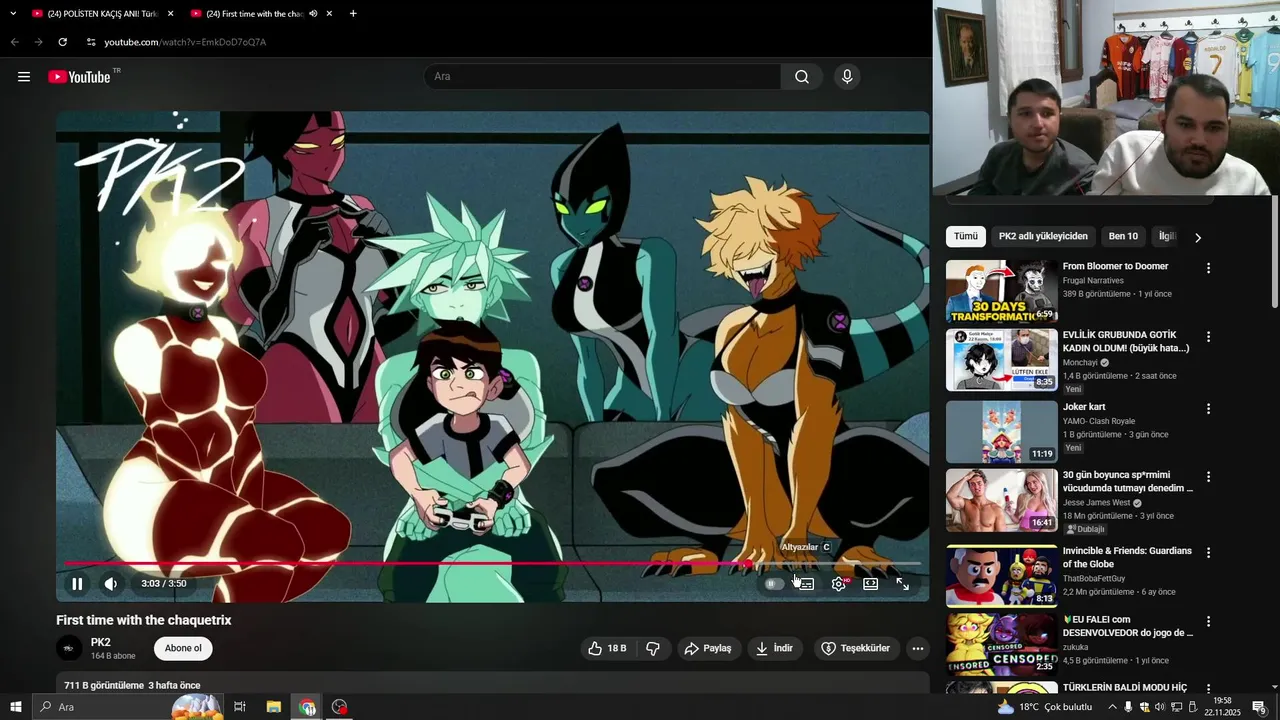Show more filter chips with the right arrow
Viewport: 1280px width, 720px height.
[x=1198, y=237]
